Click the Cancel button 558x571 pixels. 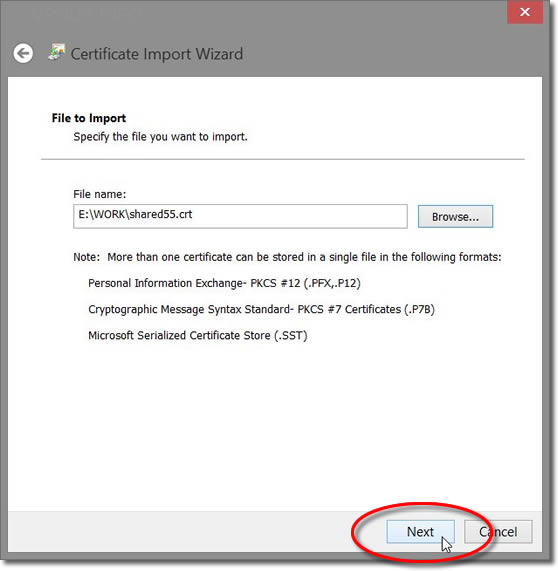coord(498,532)
